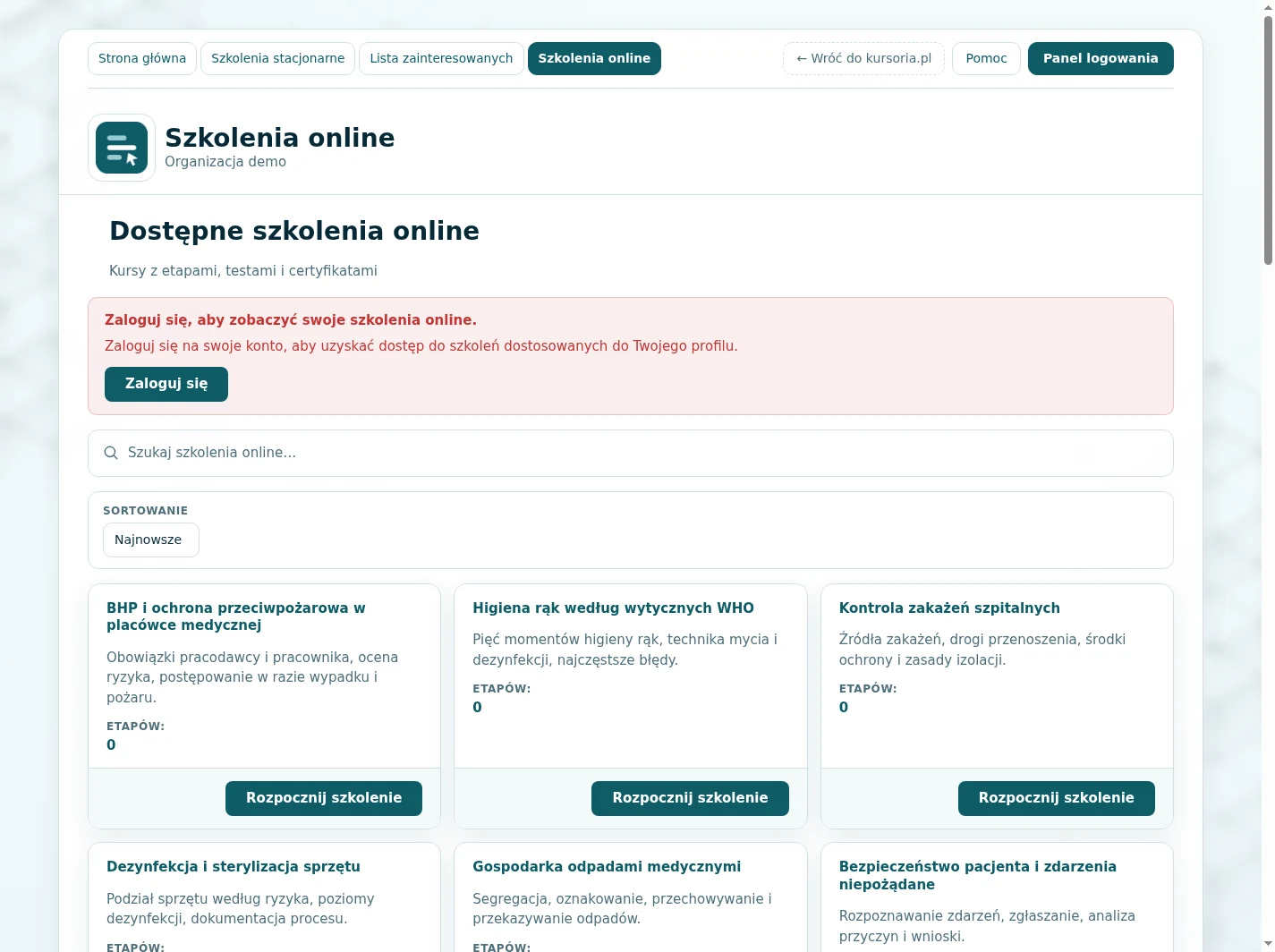Open the Panel logowania

click(x=1101, y=58)
